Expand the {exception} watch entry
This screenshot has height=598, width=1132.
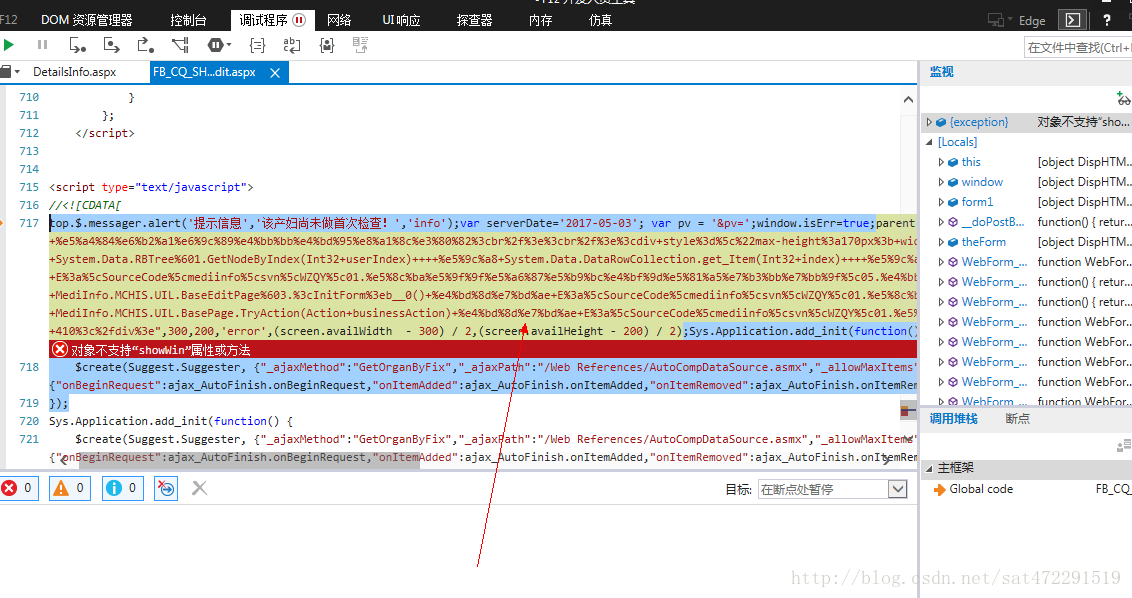pyautogui.click(x=929, y=122)
